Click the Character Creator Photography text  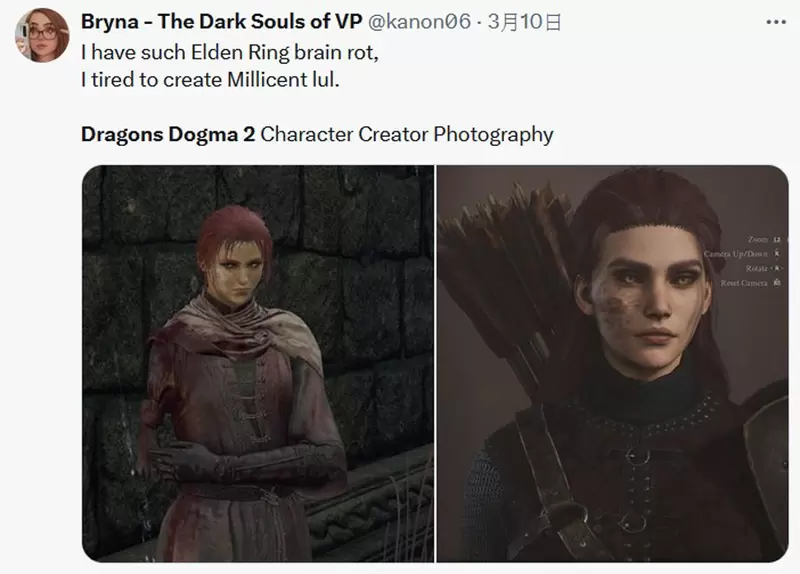pos(407,134)
